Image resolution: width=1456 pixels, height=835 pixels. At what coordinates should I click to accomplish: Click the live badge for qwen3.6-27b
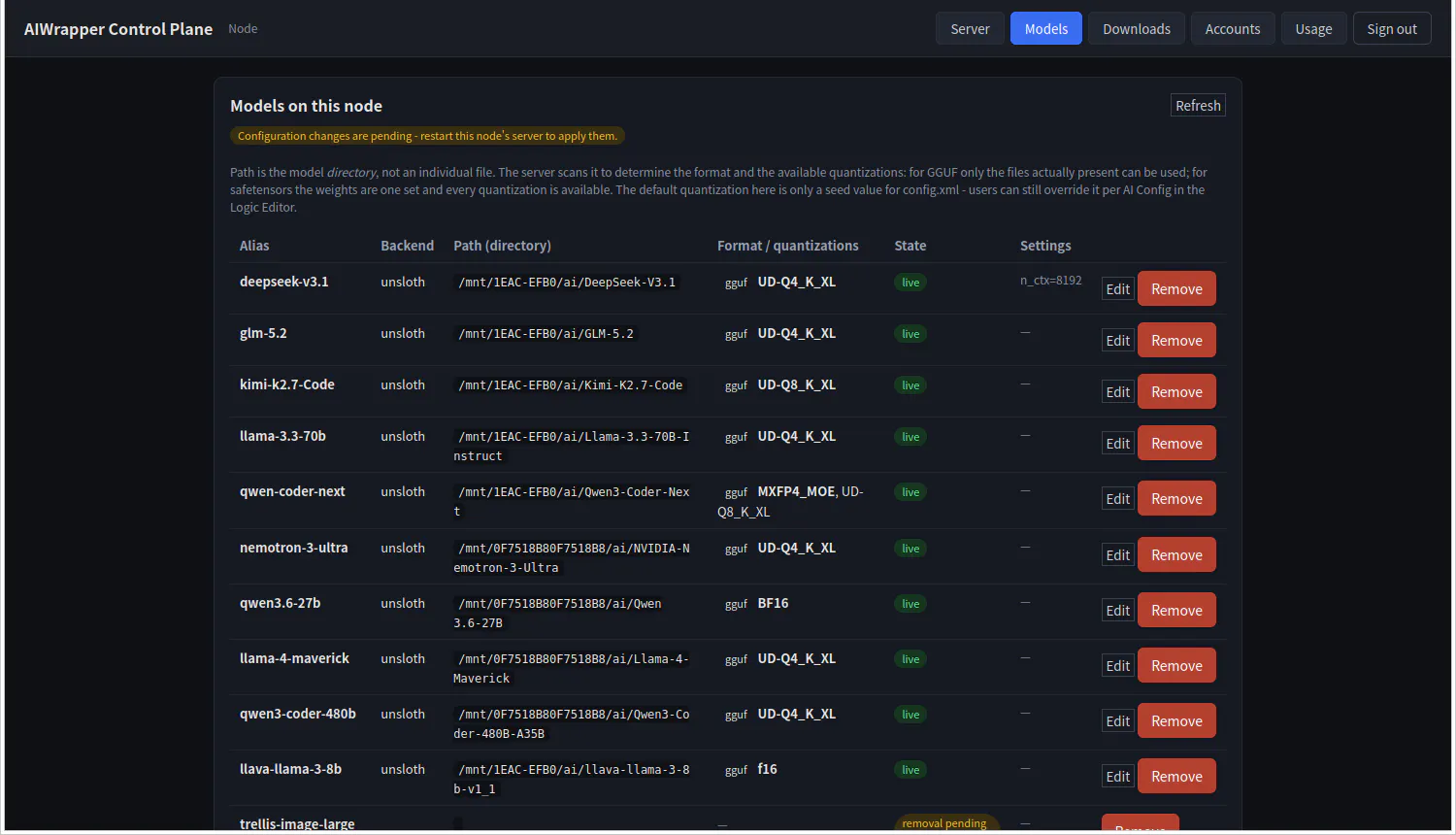[910, 604]
